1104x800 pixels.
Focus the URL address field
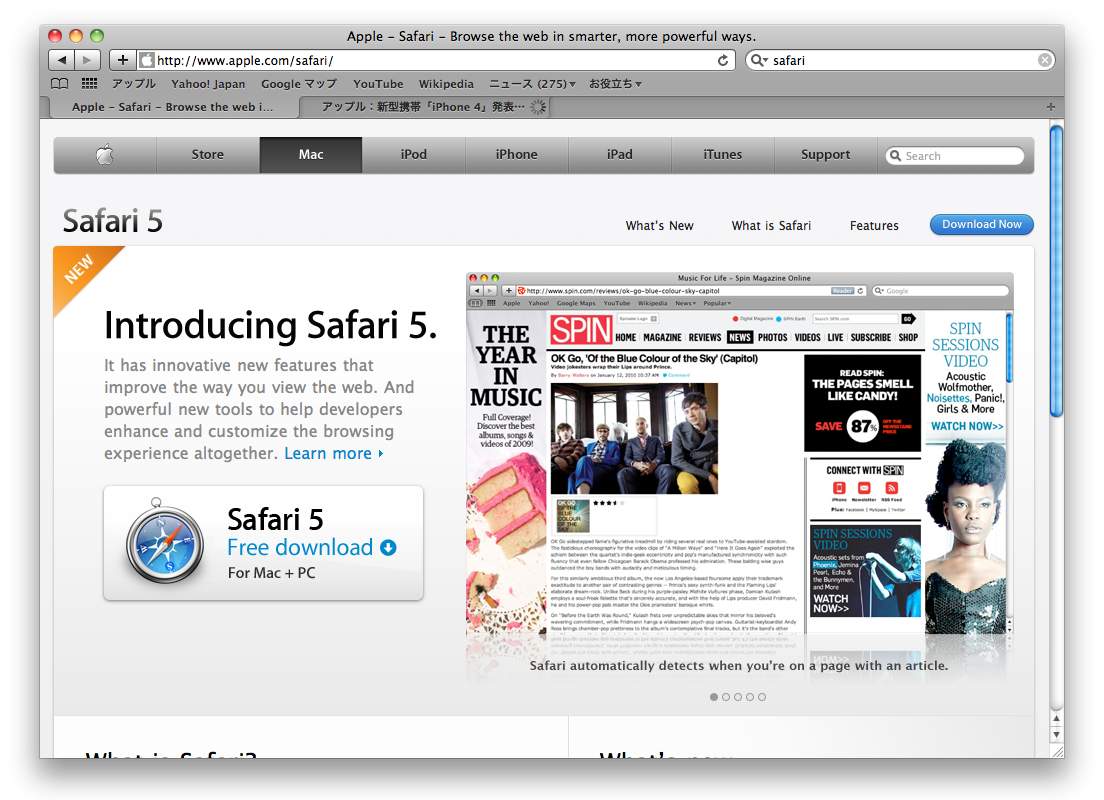435,61
